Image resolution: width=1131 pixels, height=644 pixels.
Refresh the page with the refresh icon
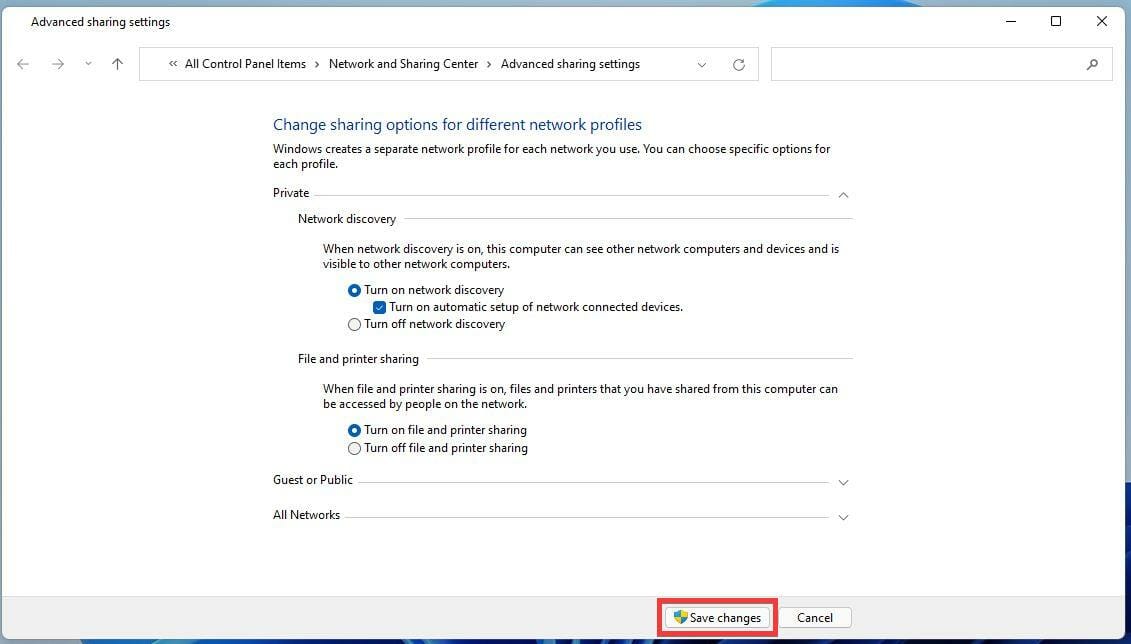(x=739, y=64)
